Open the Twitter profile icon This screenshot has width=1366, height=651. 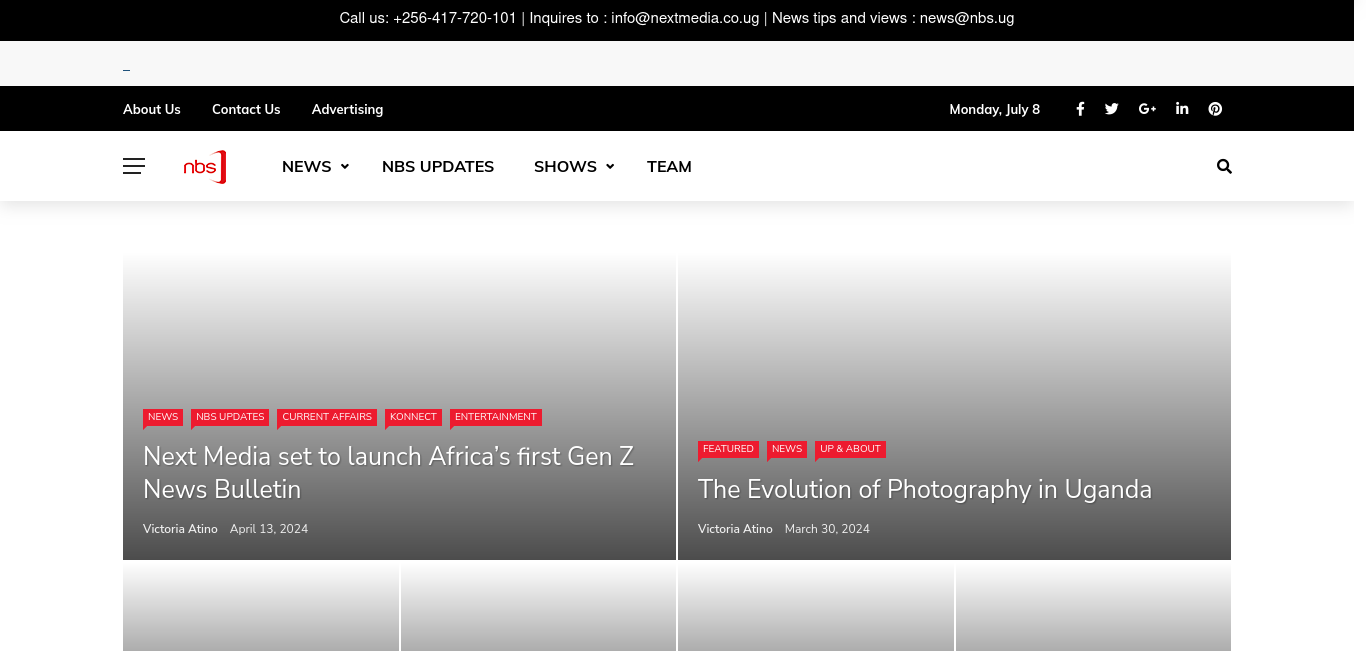coord(1111,109)
